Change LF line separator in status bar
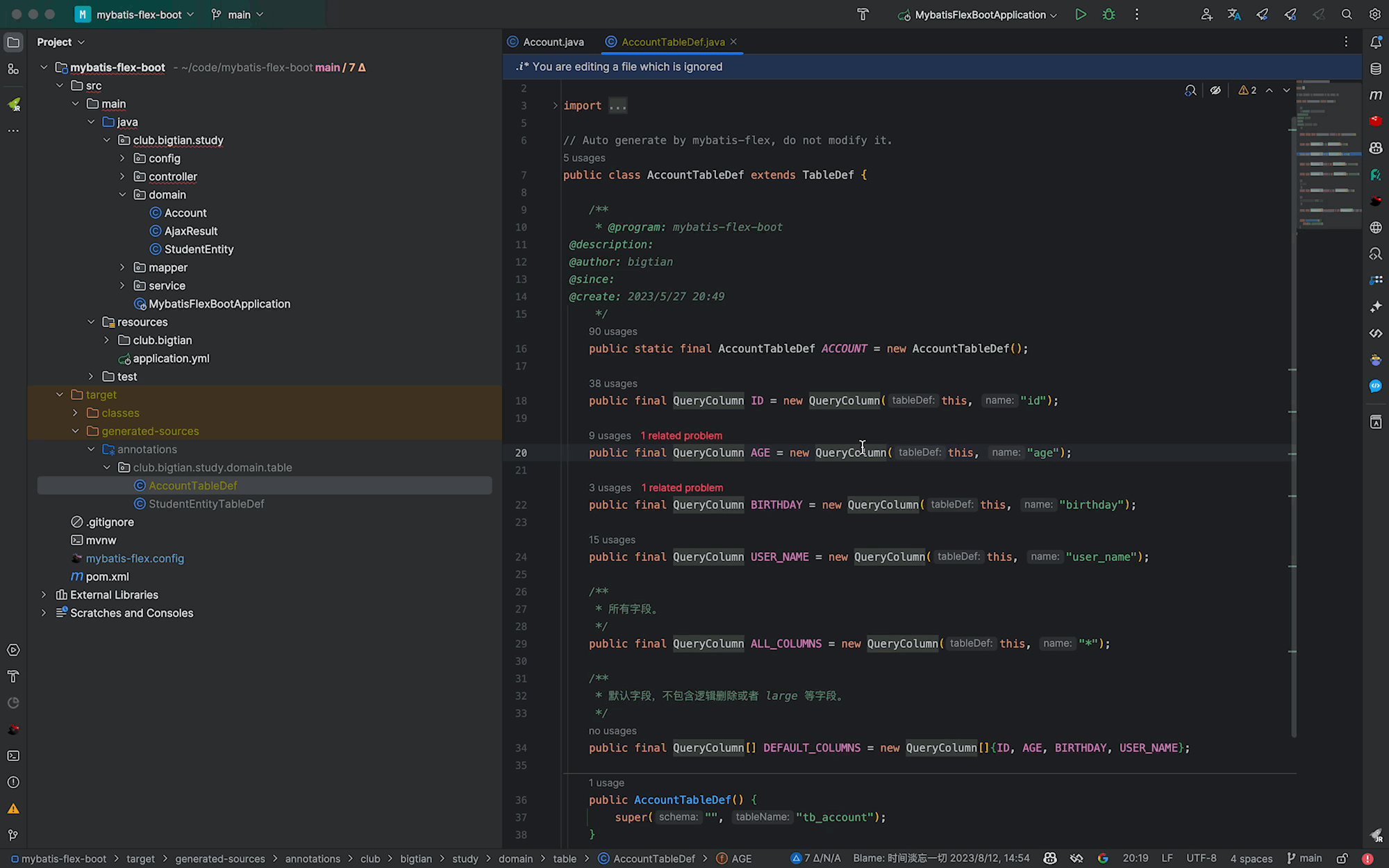Screen dimensions: 1389x868 pos(1167,858)
